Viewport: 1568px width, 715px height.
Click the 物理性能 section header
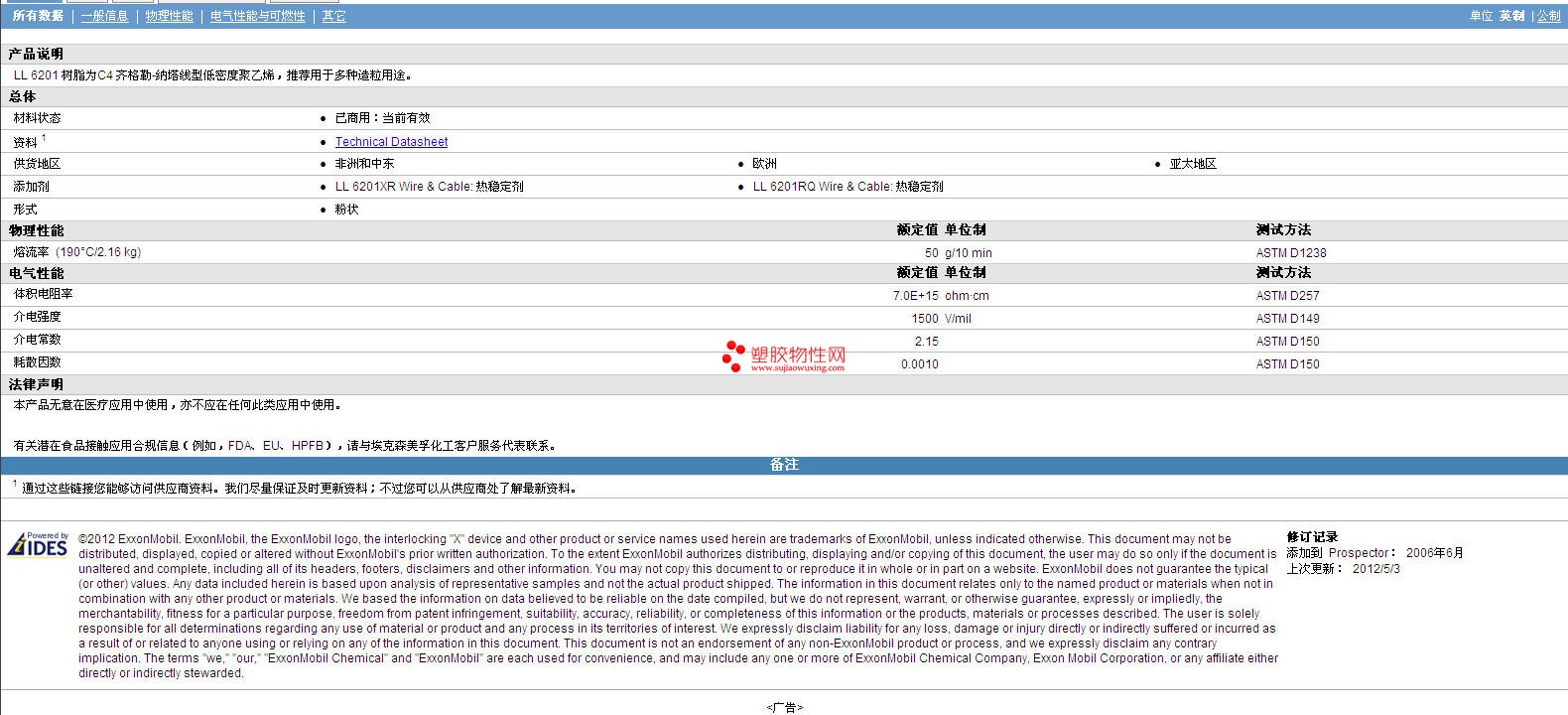pos(36,230)
